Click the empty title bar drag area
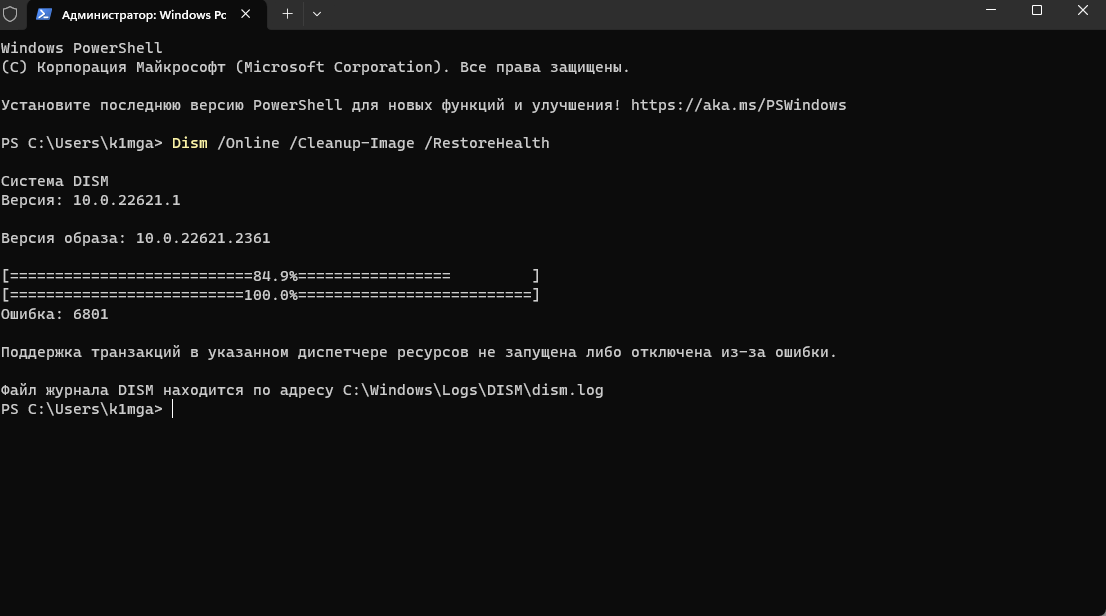This screenshot has height=616, width=1106. click(635, 14)
